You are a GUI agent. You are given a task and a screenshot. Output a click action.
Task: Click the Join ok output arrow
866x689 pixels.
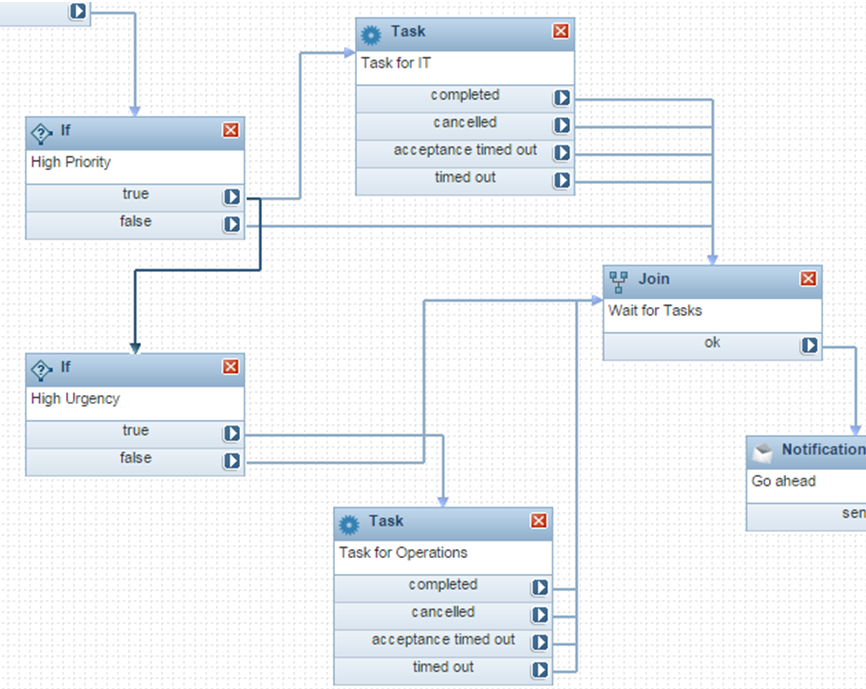[809, 346]
